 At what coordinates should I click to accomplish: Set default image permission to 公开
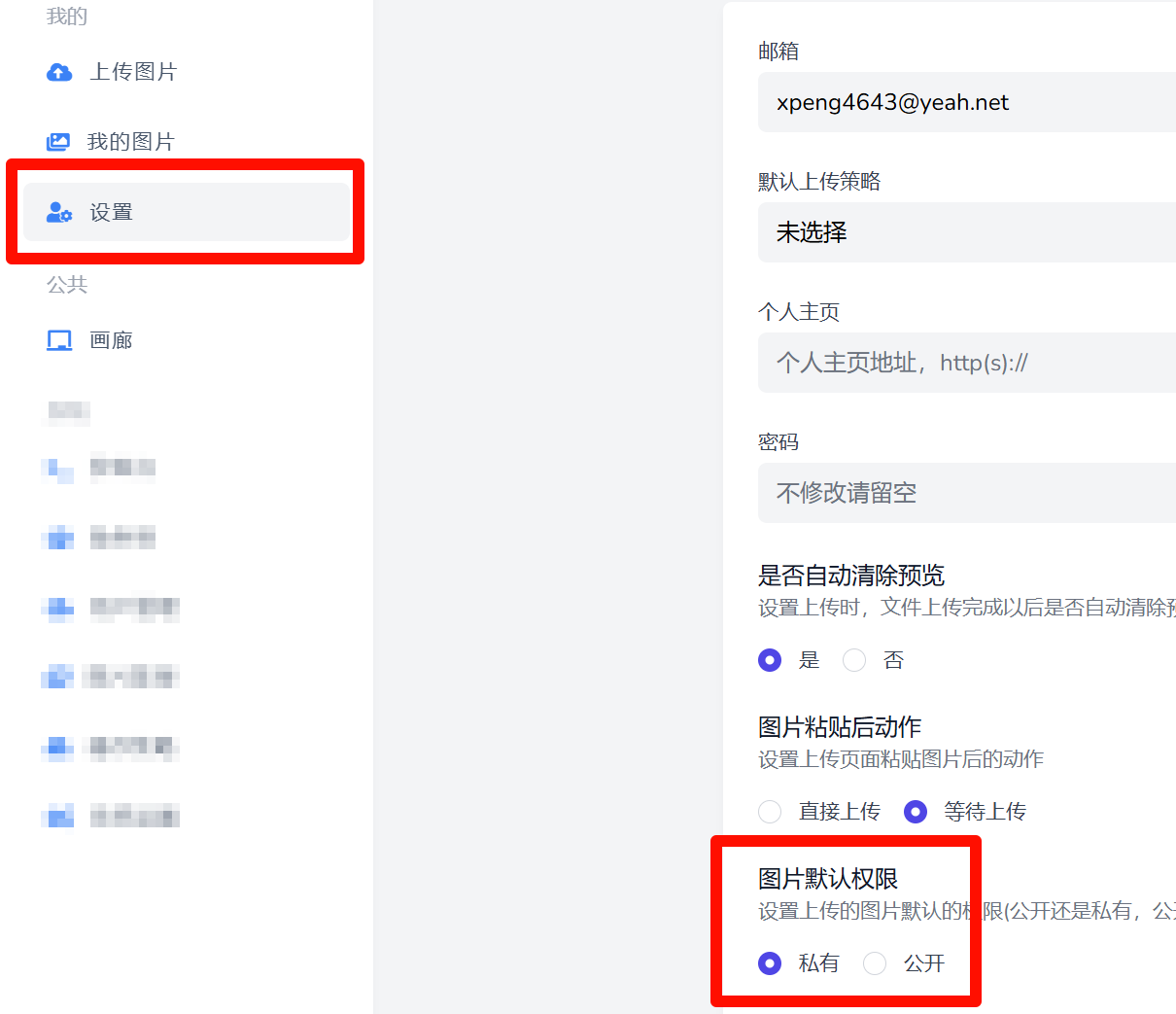(x=875, y=962)
